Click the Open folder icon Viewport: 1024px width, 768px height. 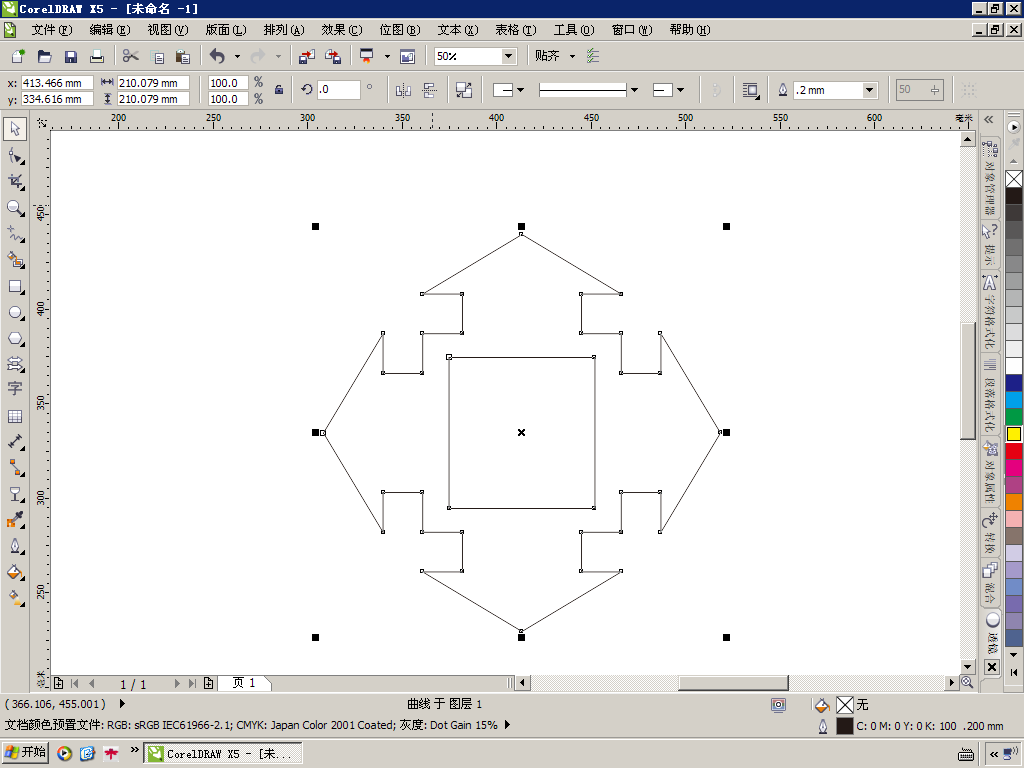44,56
